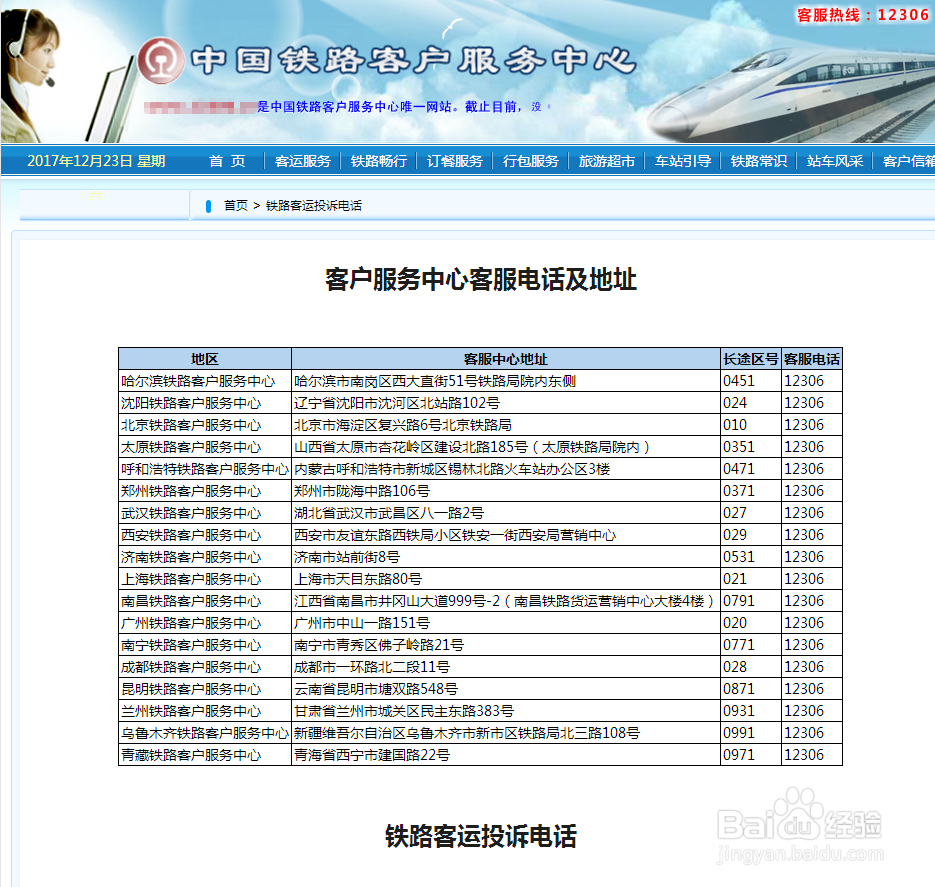Click the 铁路客运投诉电话 section heading
This screenshot has height=887, width=935.
[x=481, y=837]
